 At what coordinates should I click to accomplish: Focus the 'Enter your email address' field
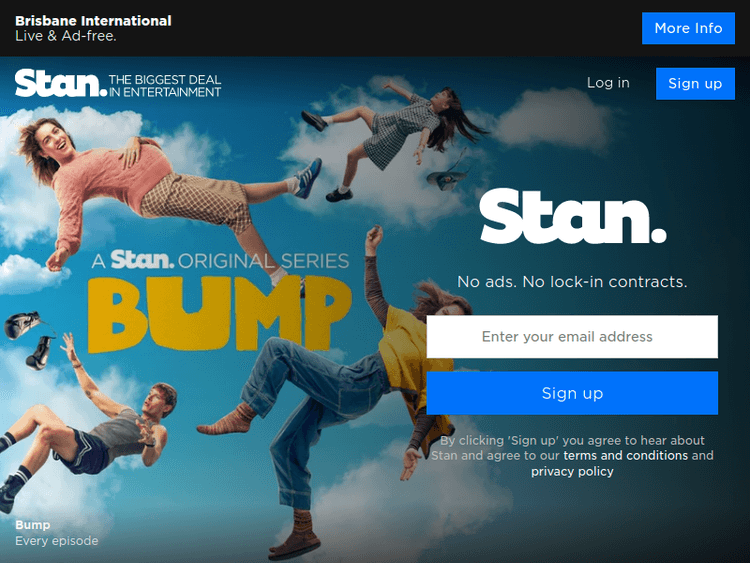pyautogui.click(x=572, y=337)
